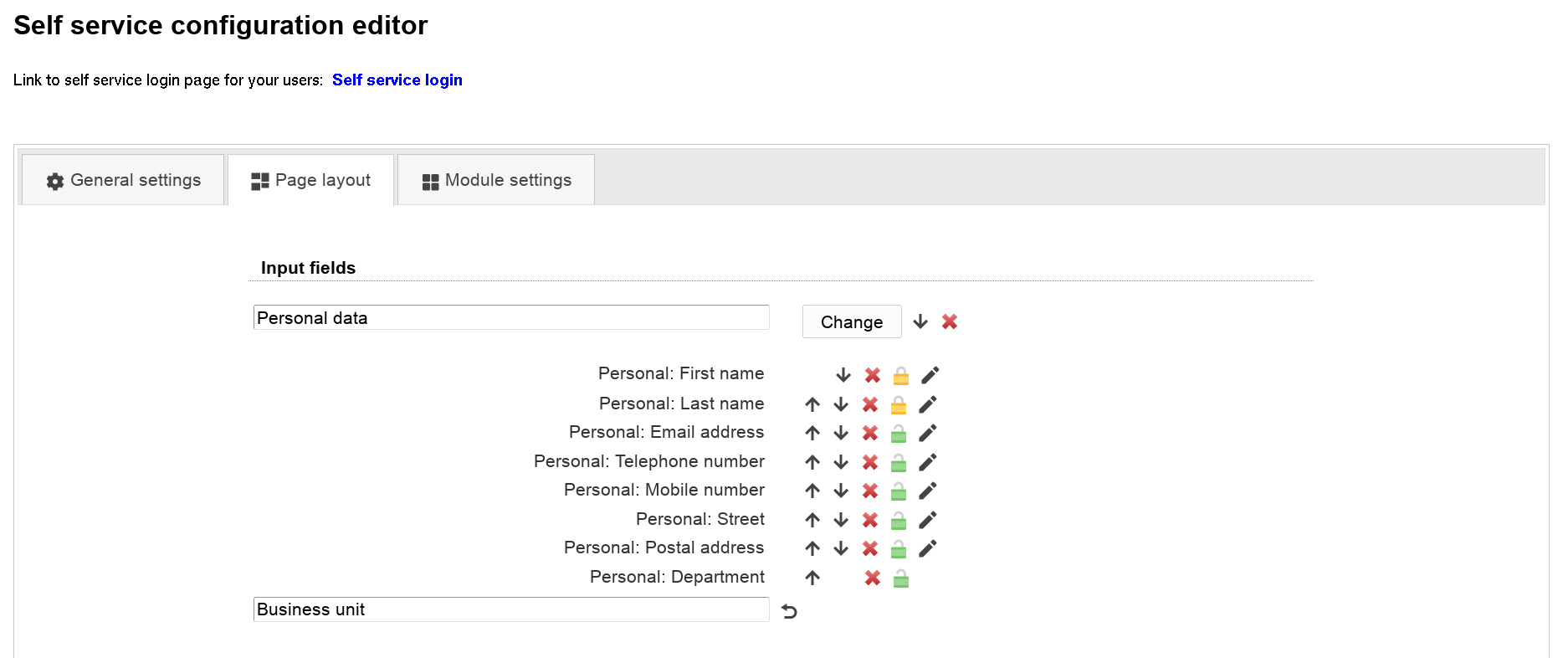Viewport: 1568px width, 658px height.
Task: Edit the Postal address field
Action: (928, 548)
